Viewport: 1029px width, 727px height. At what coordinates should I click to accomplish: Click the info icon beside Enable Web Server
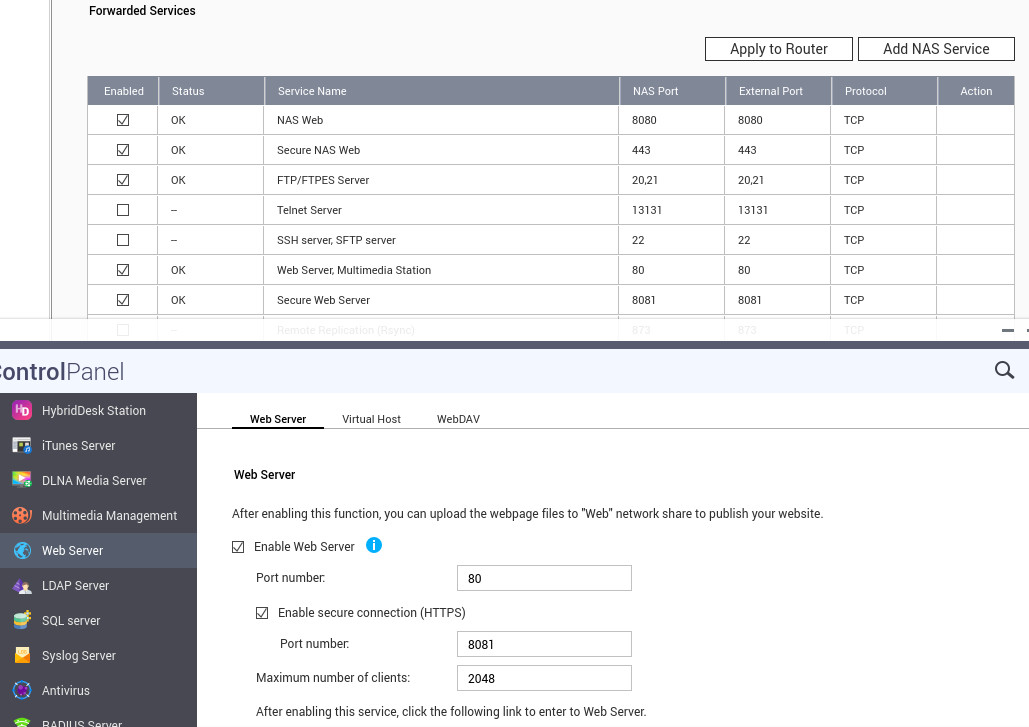[x=374, y=545]
